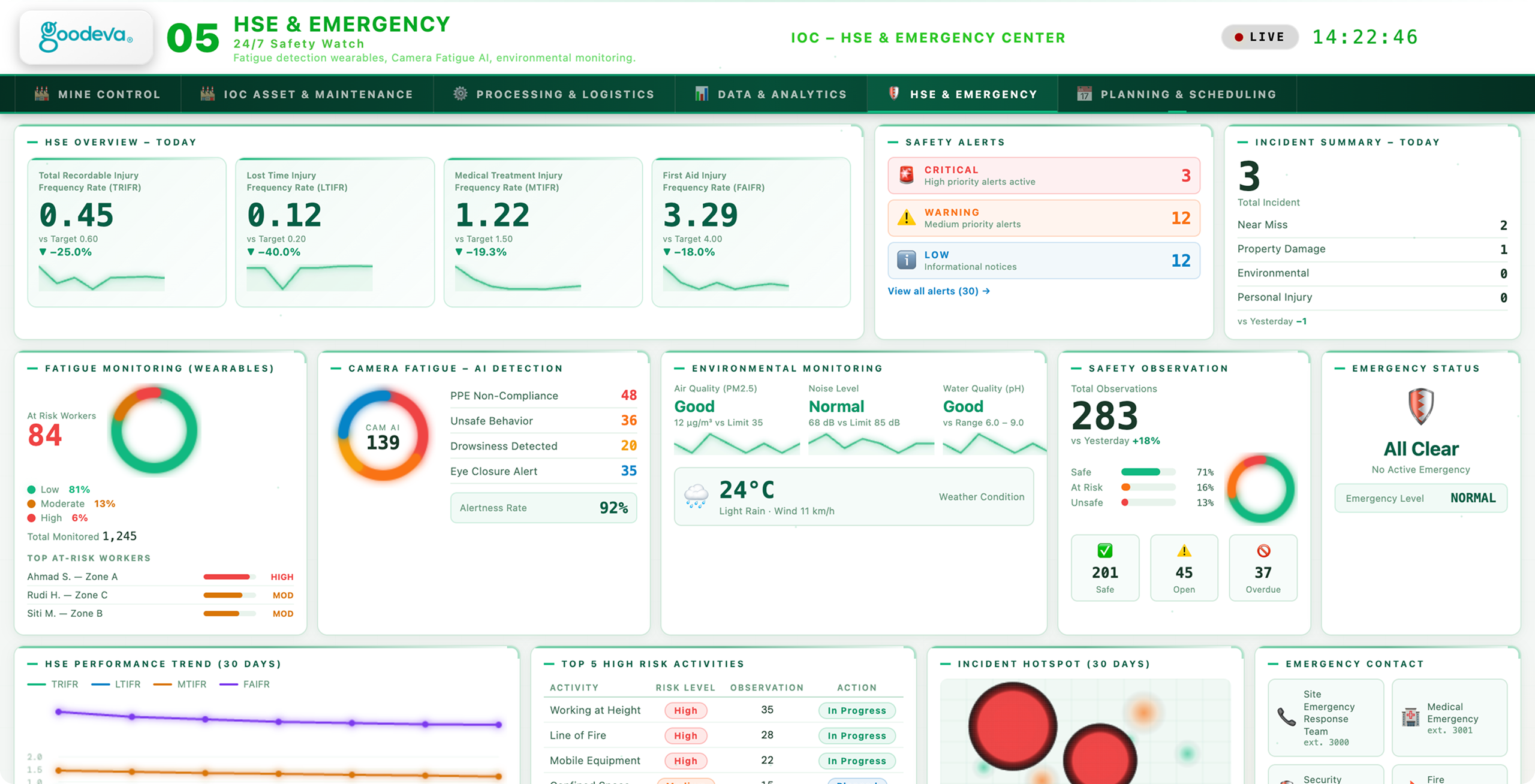Screen dimensions: 1535x784
Task: Click the Site Emergency Response Team card
Action: tap(1326, 717)
